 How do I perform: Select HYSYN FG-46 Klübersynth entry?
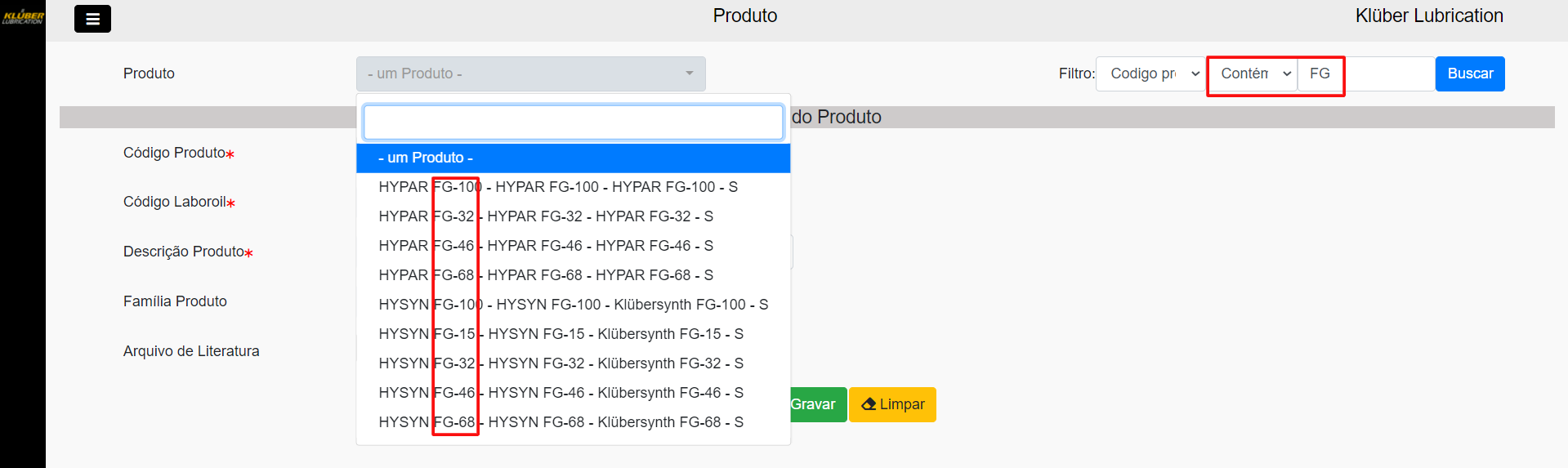click(x=561, y=393)
